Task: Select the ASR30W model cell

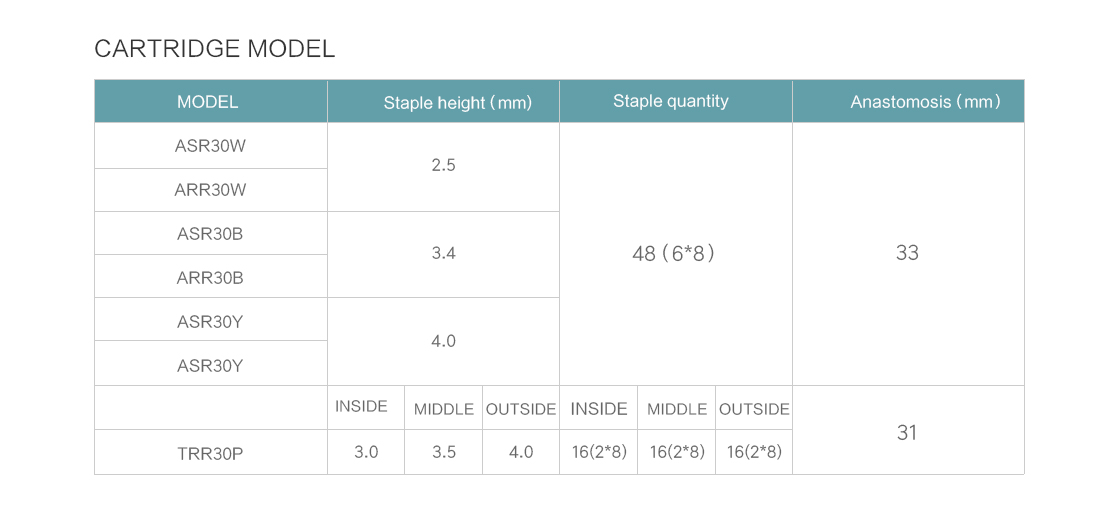Action: click(211, 146)
